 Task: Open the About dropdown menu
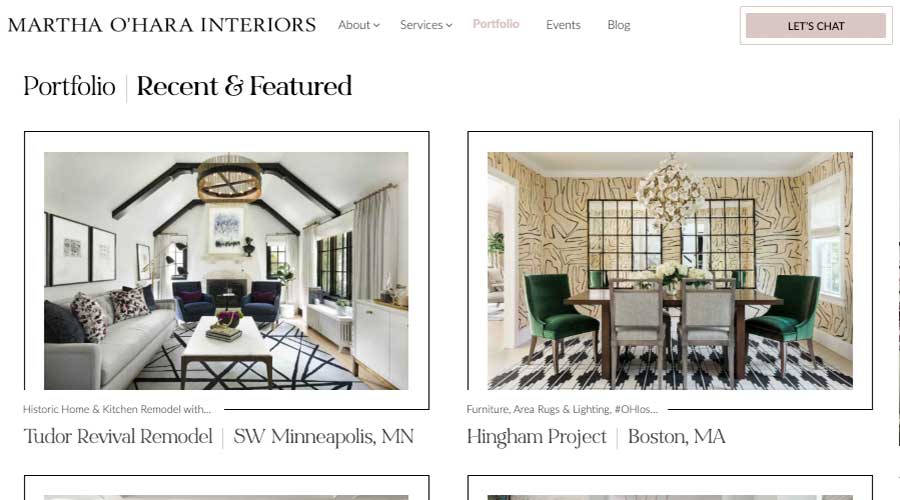tap(358, 25)
